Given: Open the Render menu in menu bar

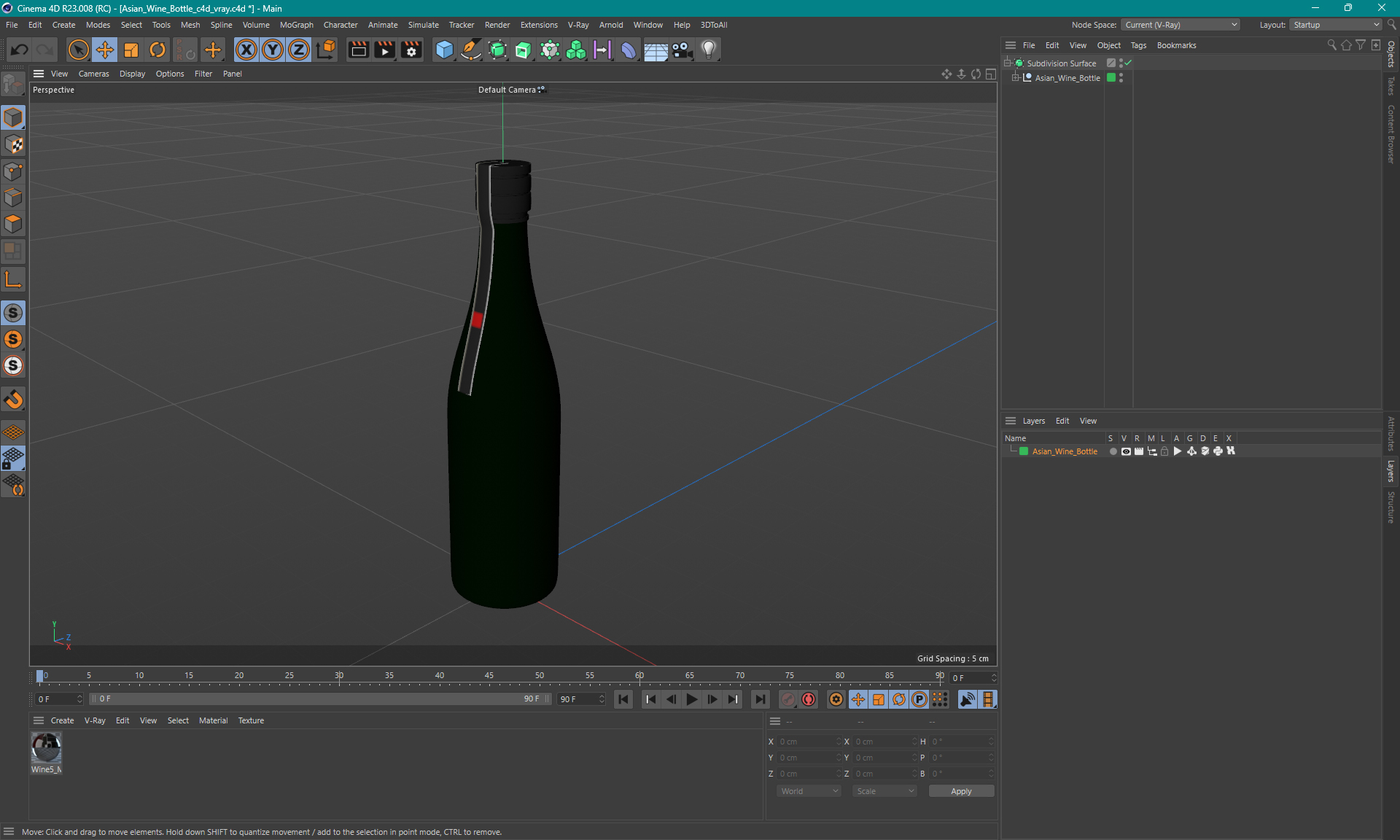Looking at the screenshot, I should click(x=497, y=24).
